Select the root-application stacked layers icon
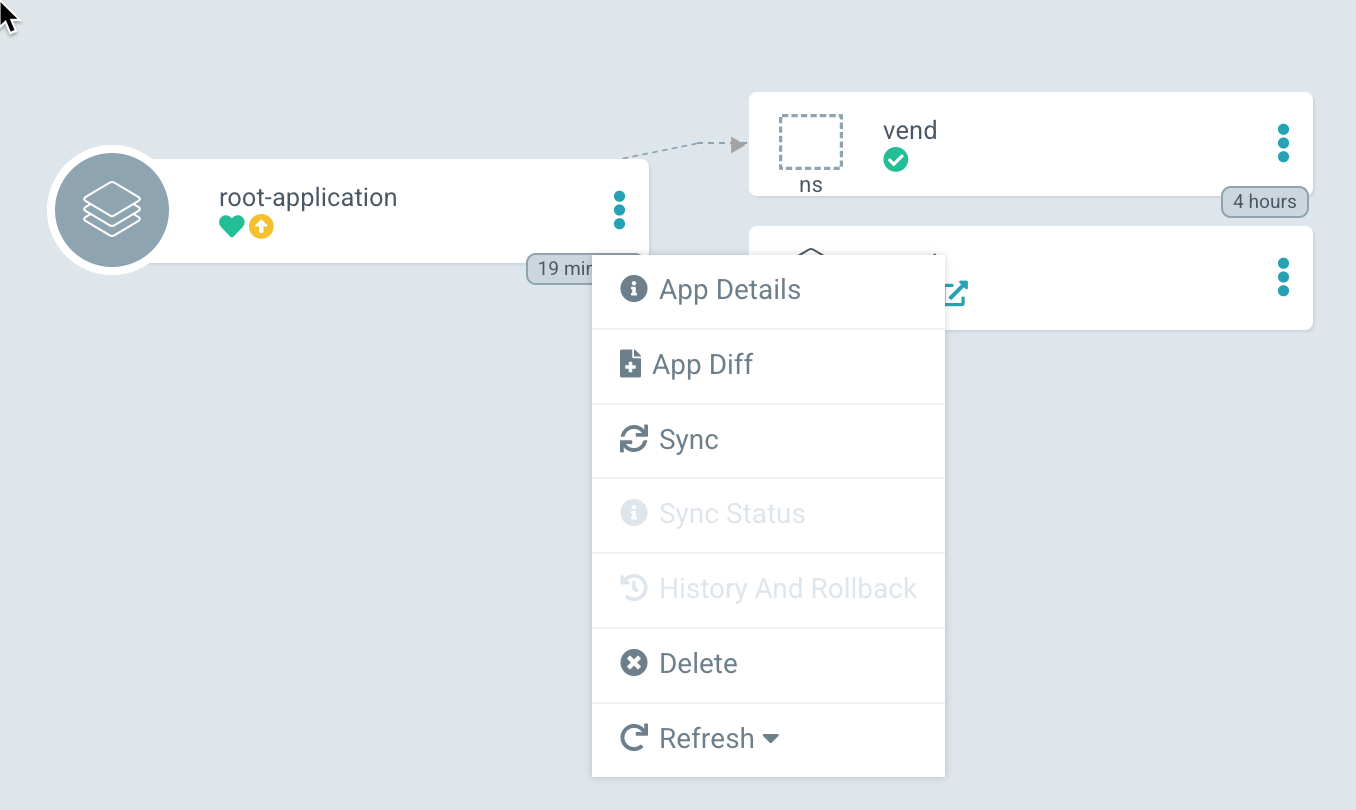This screenshot has height=810, width=1356. (111, 209)
